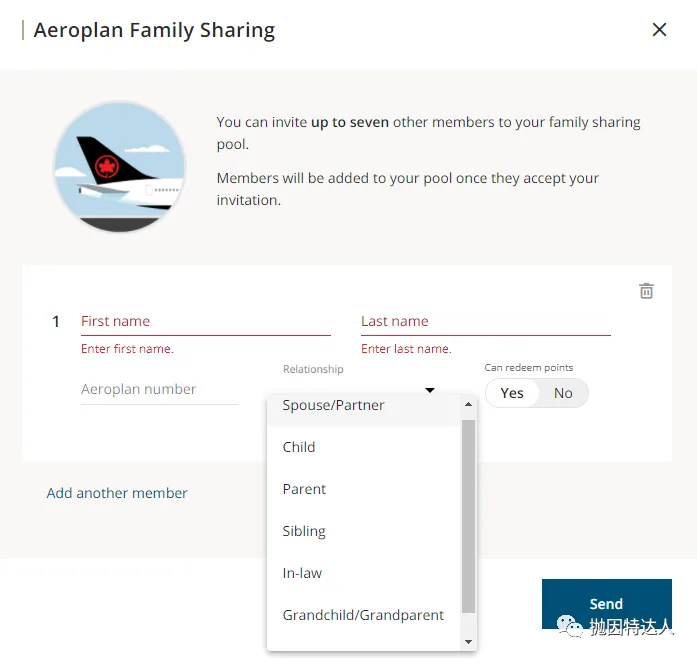Click the Aeroplan number field
The height and width of the screenshot is (658, 697).
(x=159, y=390)
